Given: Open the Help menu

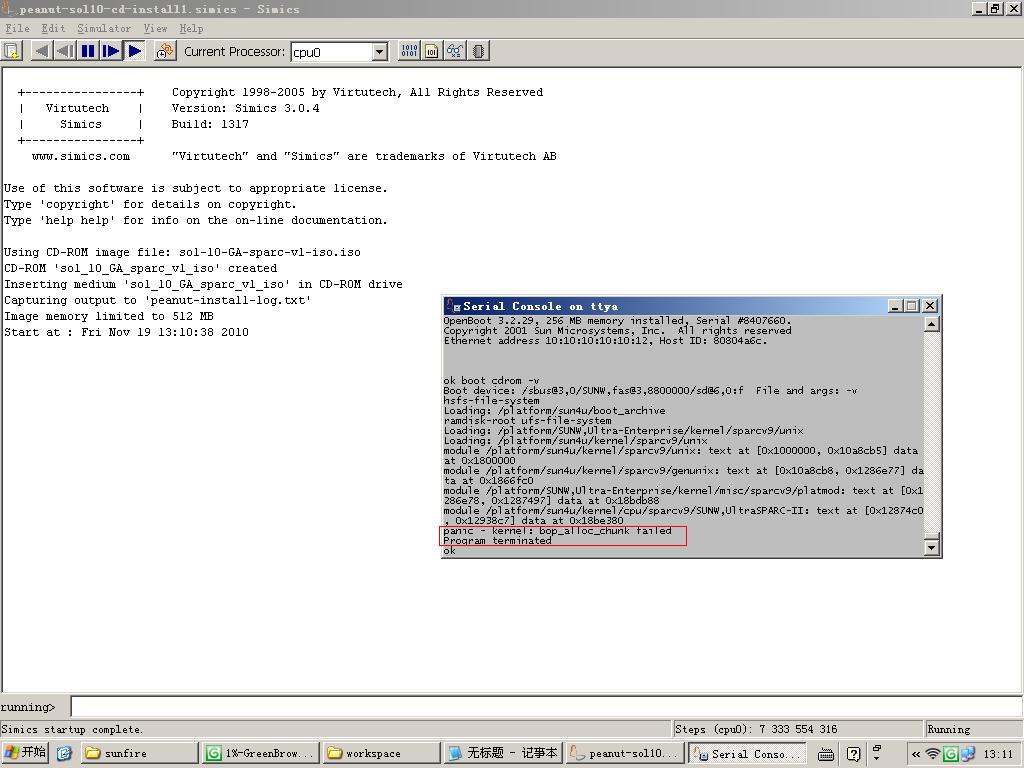Looking at the screenshot, I should (191, 28).
